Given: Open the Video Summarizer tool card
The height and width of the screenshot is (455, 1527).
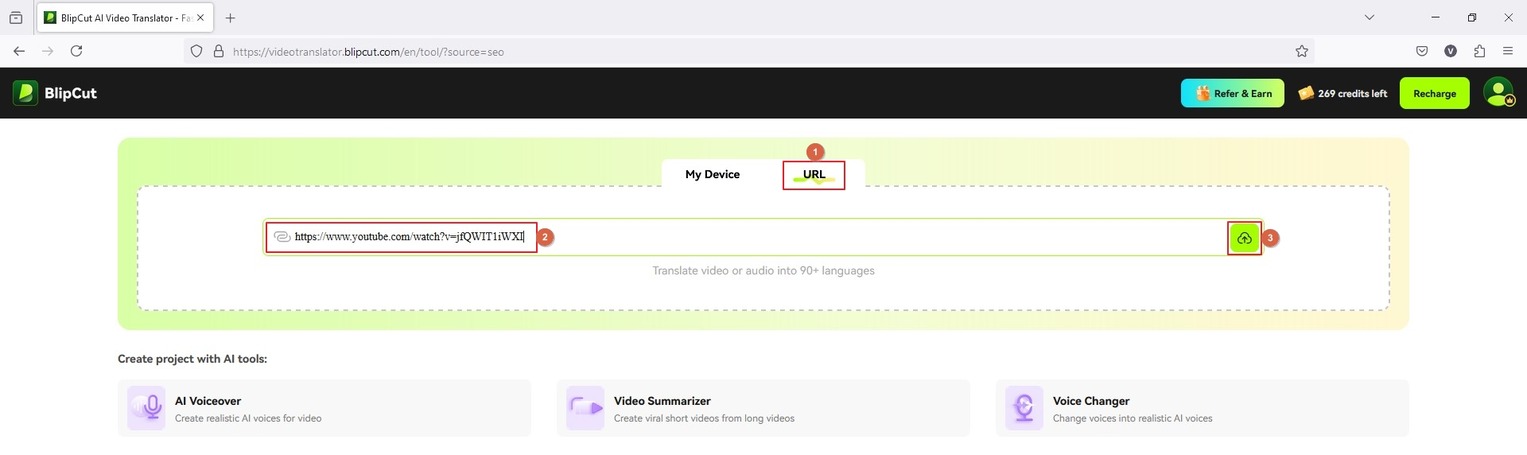Looking at the screenshot, I should (763, 408).
